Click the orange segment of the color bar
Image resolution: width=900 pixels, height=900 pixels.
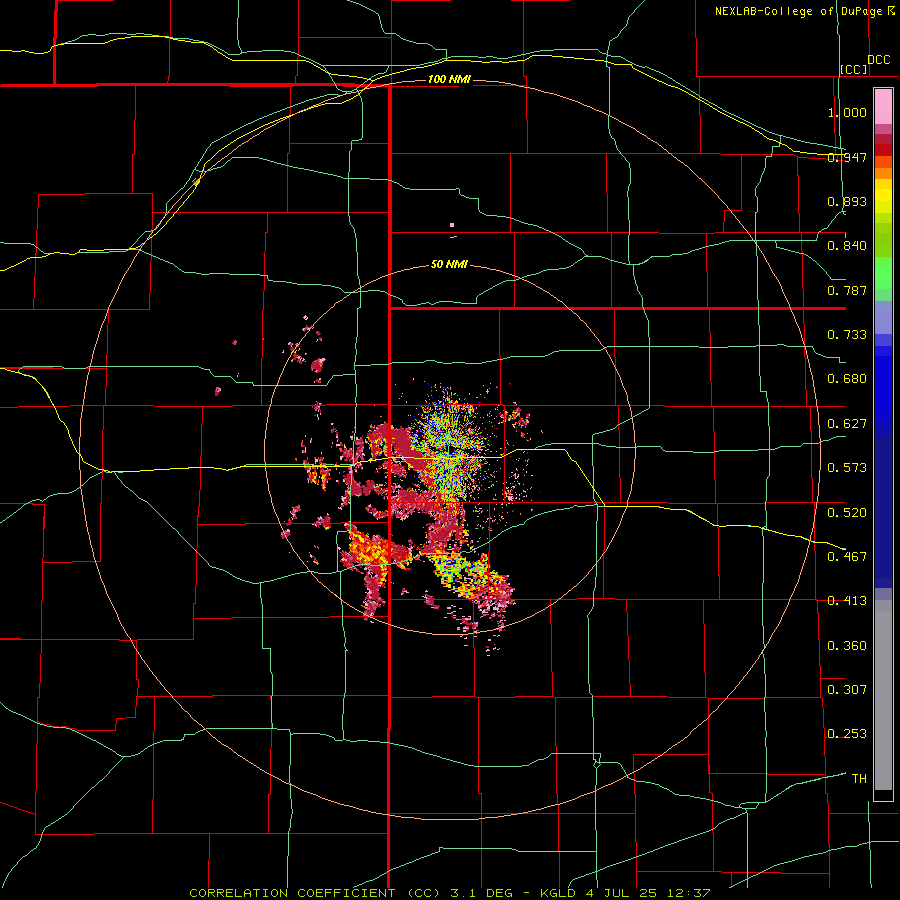pos(883,173)
